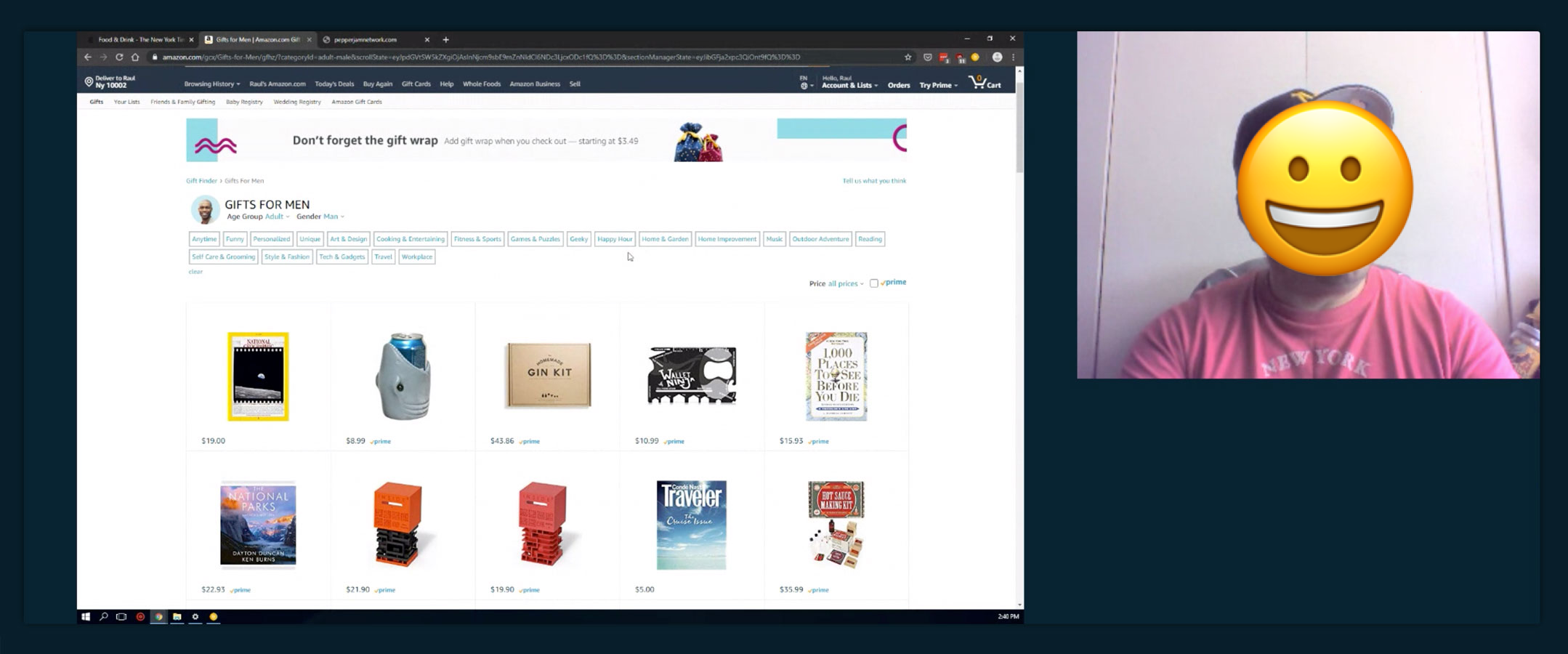Expand the Age Group Adult dropdown
This screenshot has width=1568, height=654.
coord(277,217)
